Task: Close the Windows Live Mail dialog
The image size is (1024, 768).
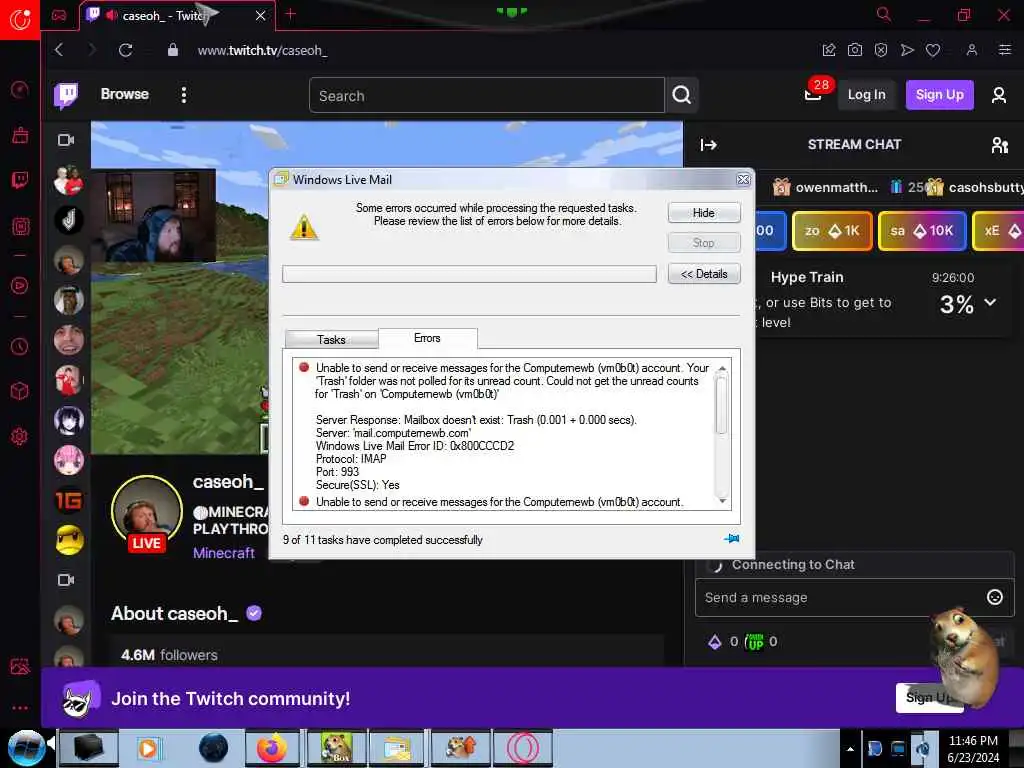Action: pyautogui.click(x=743, y=180)
